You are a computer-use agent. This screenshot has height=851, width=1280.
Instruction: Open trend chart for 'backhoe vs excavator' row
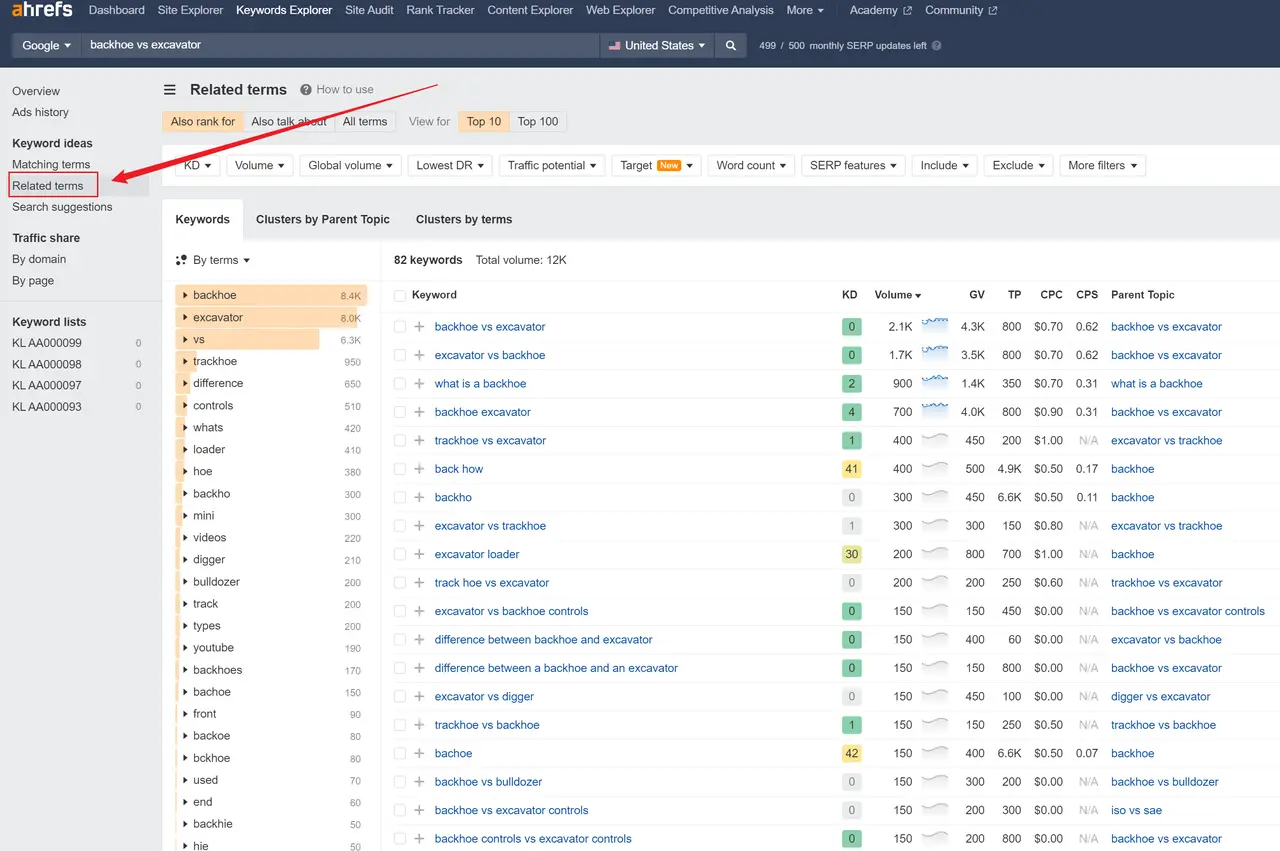click(x=935, y=325)
